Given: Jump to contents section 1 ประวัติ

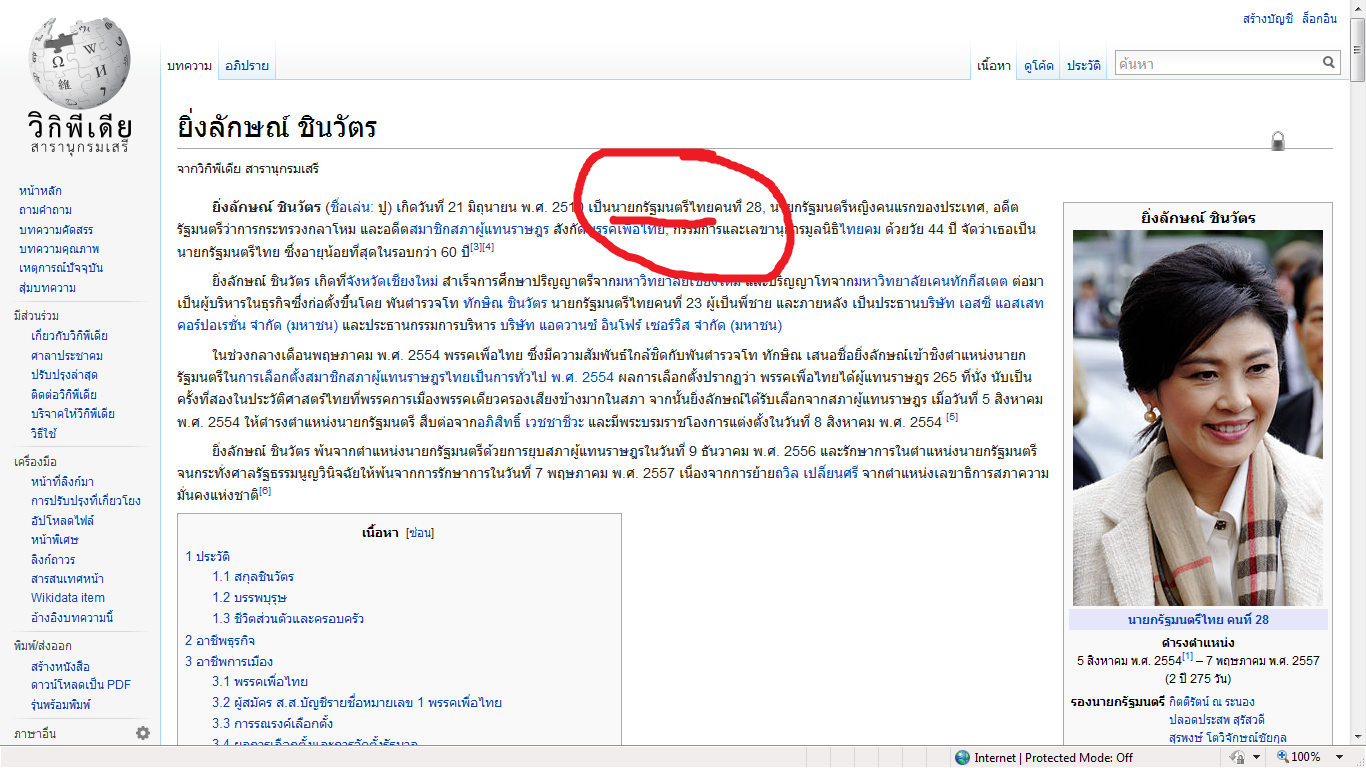Looking at the screenshot, I should click(207, 556).
